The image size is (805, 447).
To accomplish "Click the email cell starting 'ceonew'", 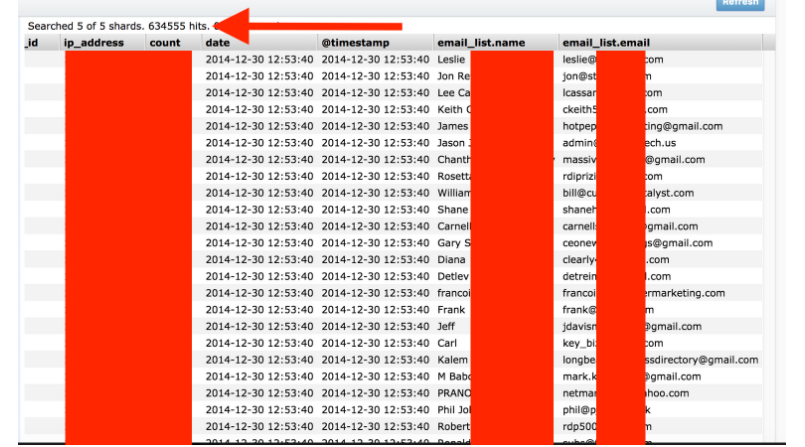I will [x=637, y=243].
